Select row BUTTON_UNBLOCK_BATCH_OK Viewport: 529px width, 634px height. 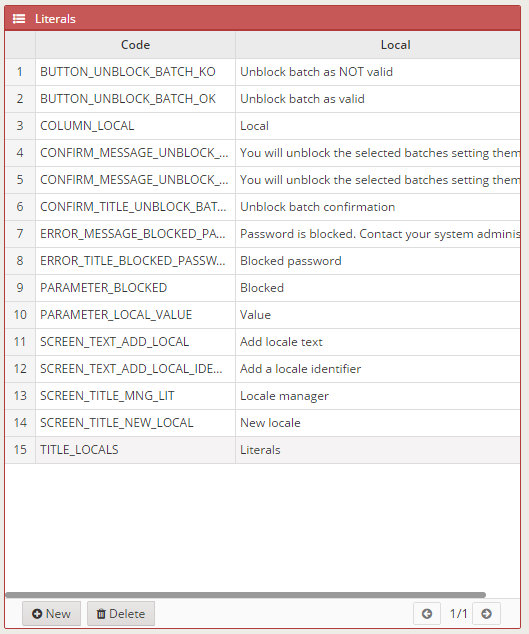[263, 99]
